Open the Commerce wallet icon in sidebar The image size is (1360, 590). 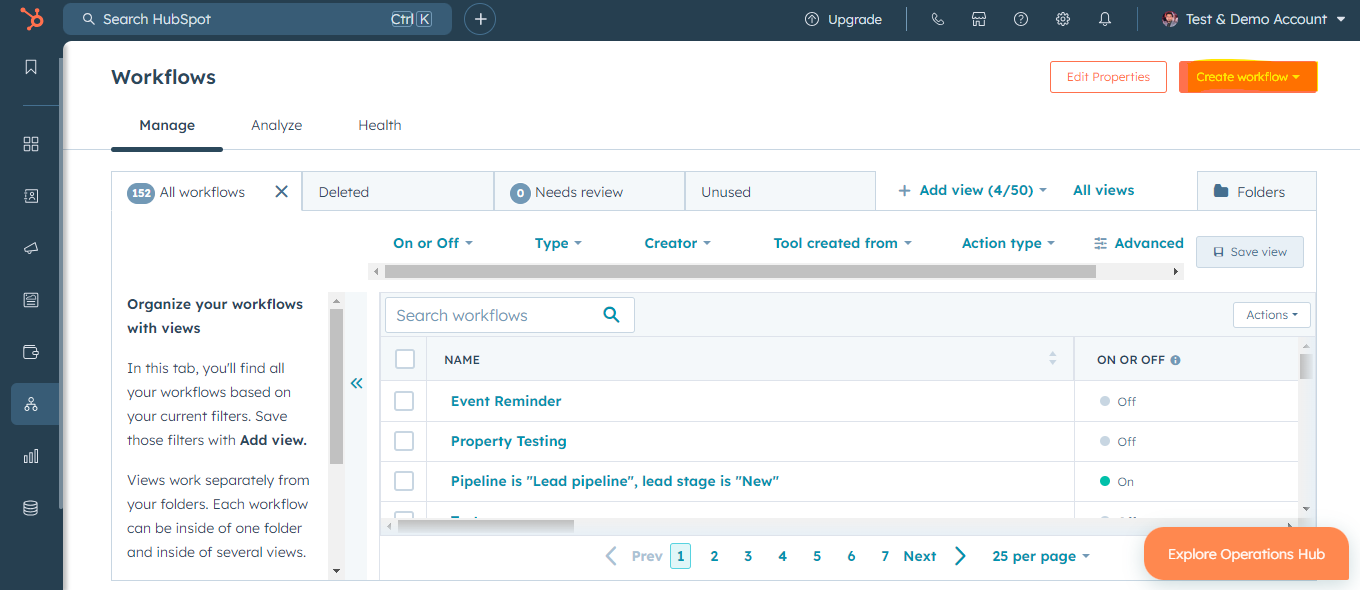click(31, 351)
